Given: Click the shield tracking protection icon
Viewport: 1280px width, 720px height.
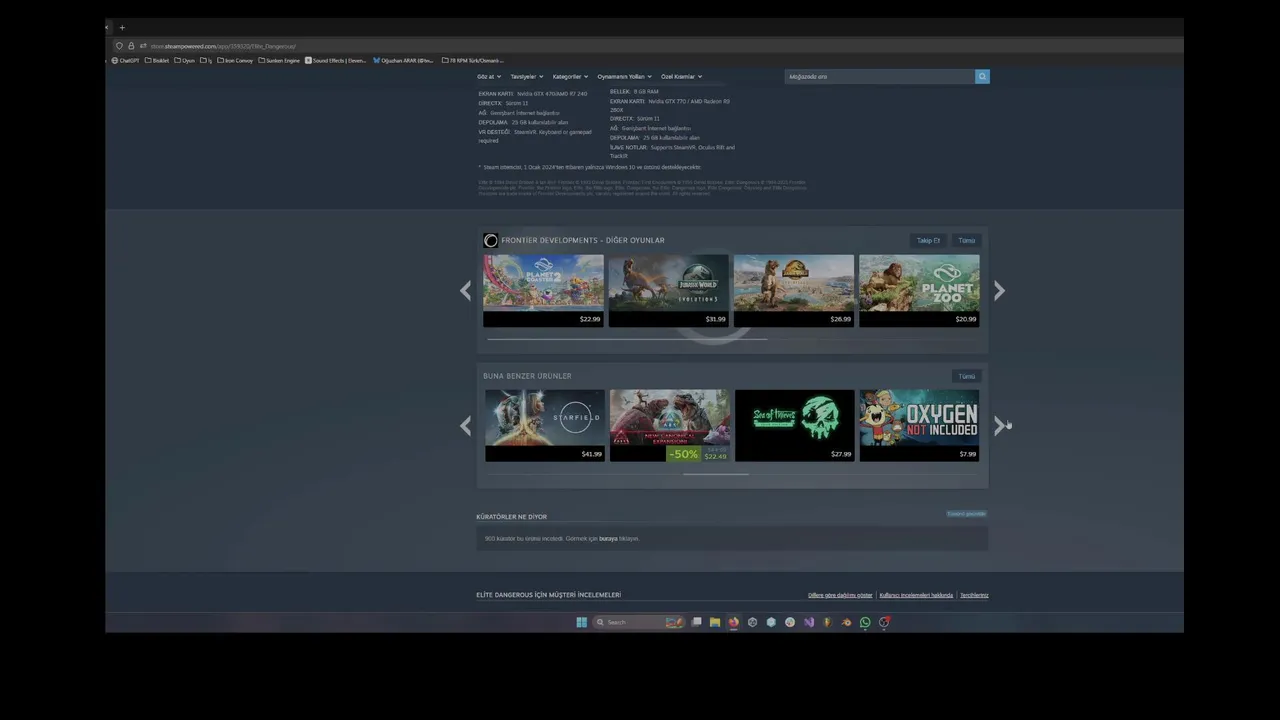Looking at the screenshot, I should coord(119,46).
